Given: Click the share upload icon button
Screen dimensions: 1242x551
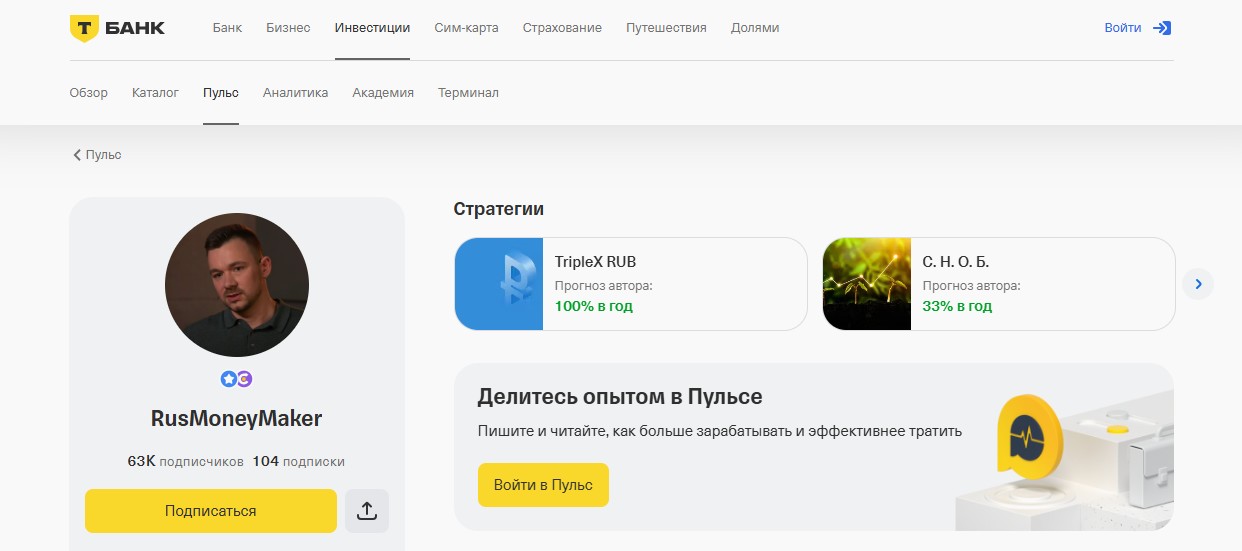Looking at the screenshot, I should pyautogui.click(x=367, y=511).
